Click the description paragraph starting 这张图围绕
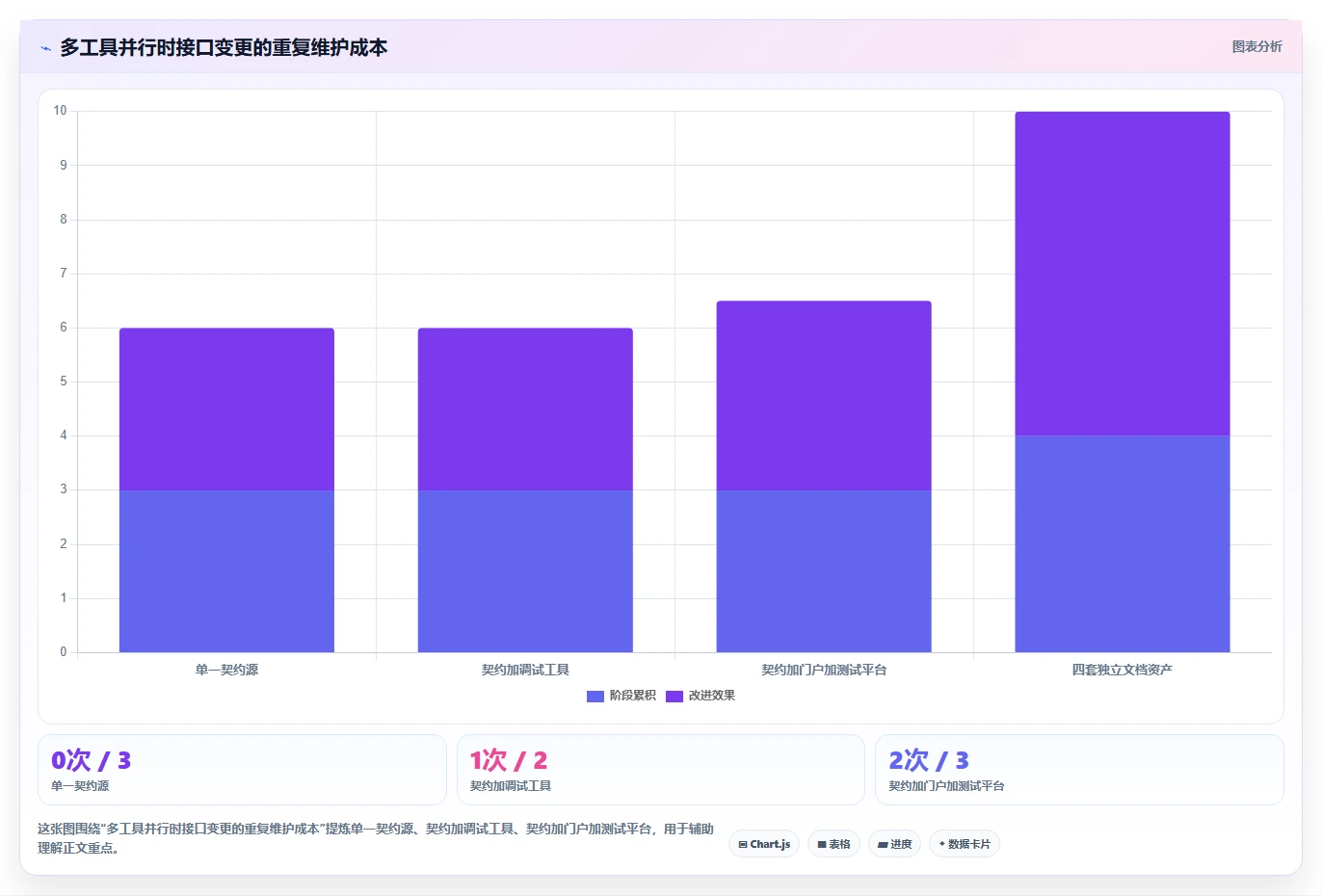Viewport: 1322px width, 896px height. tap(376, 838)
